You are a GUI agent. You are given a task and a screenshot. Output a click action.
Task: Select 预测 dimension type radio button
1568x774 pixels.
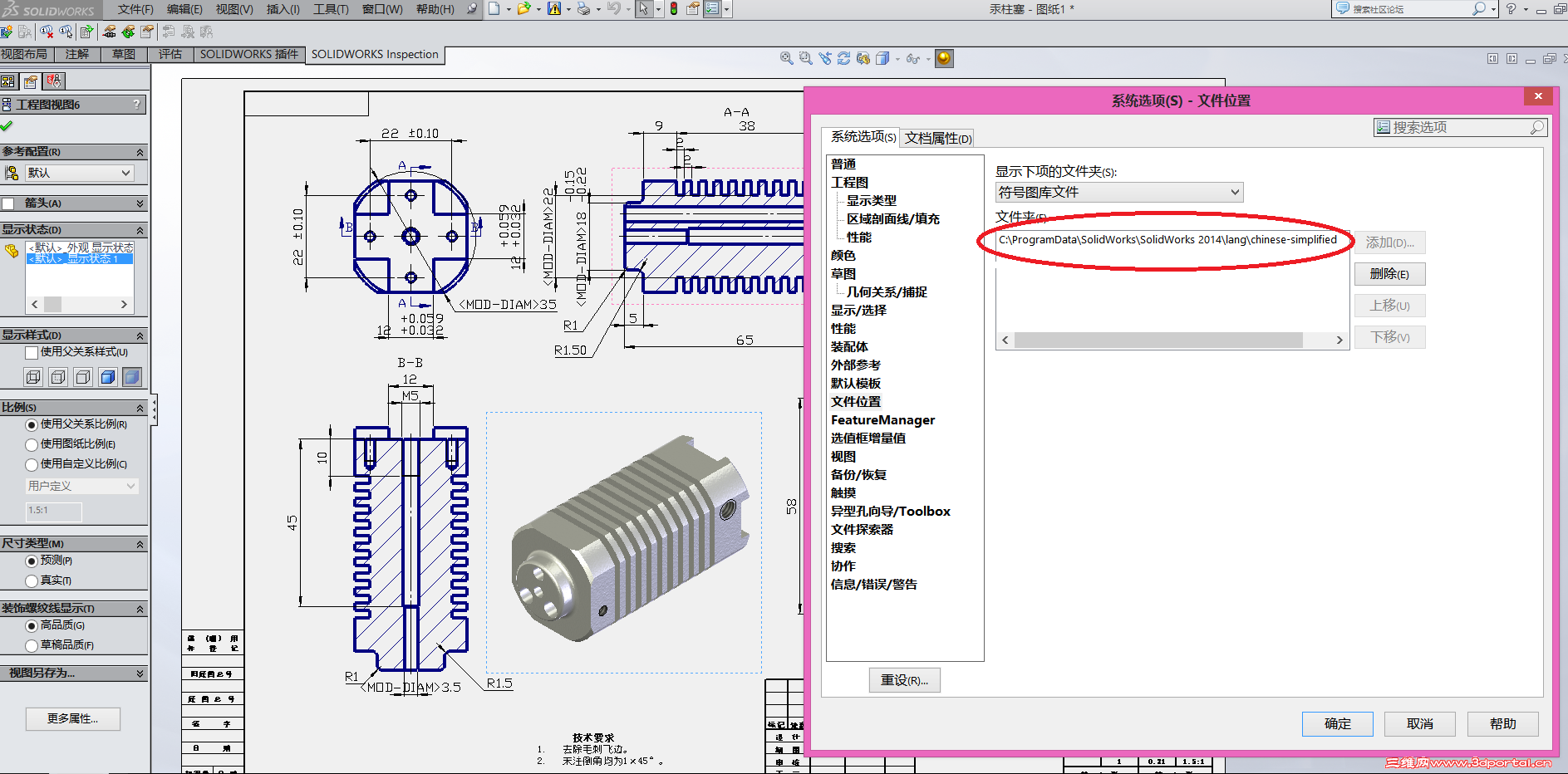pos(32,561)
